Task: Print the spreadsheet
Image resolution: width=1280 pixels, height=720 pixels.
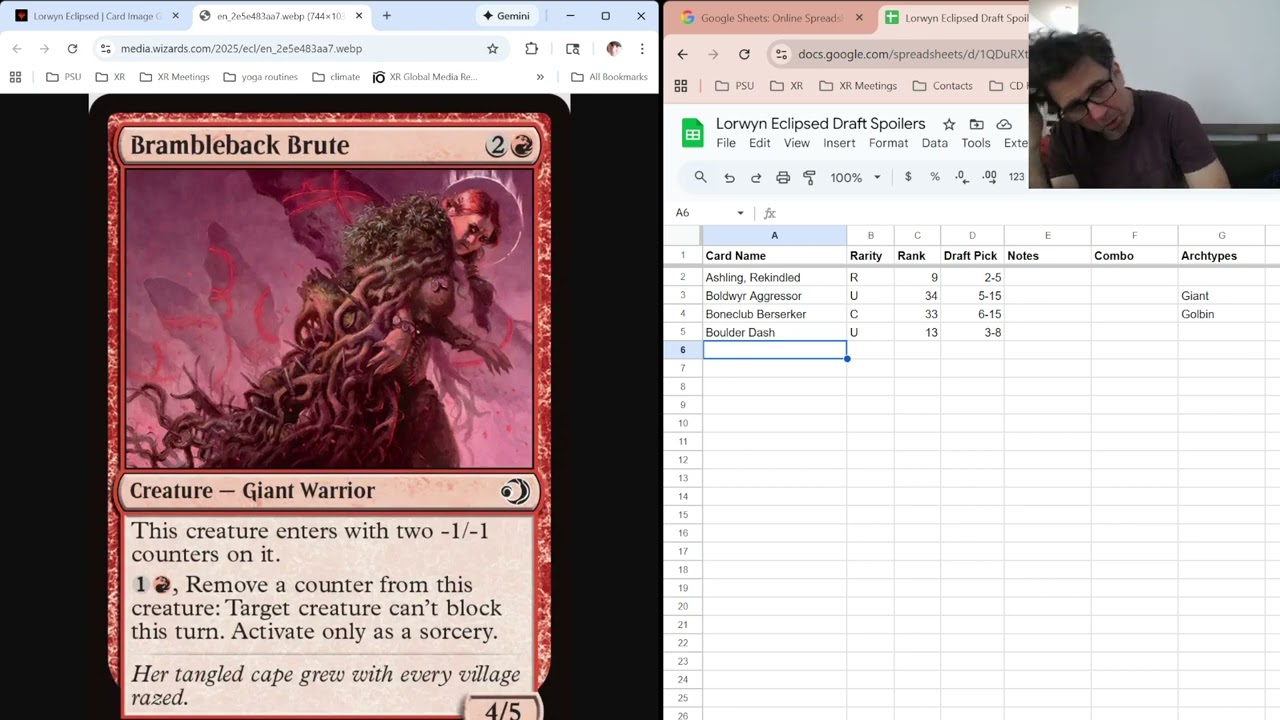Action: [783, 177]
